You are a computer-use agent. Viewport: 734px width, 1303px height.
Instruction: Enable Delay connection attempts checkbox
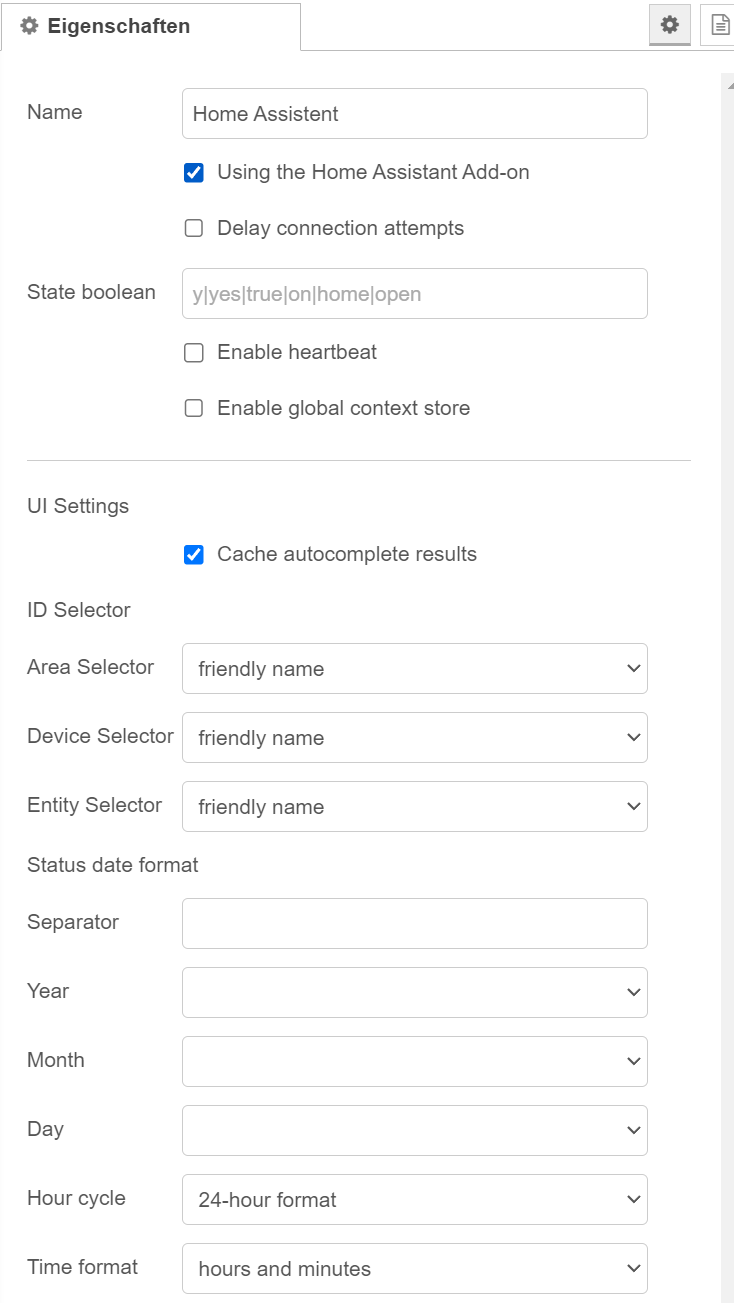pyautogui.click(x=194, y=228)
